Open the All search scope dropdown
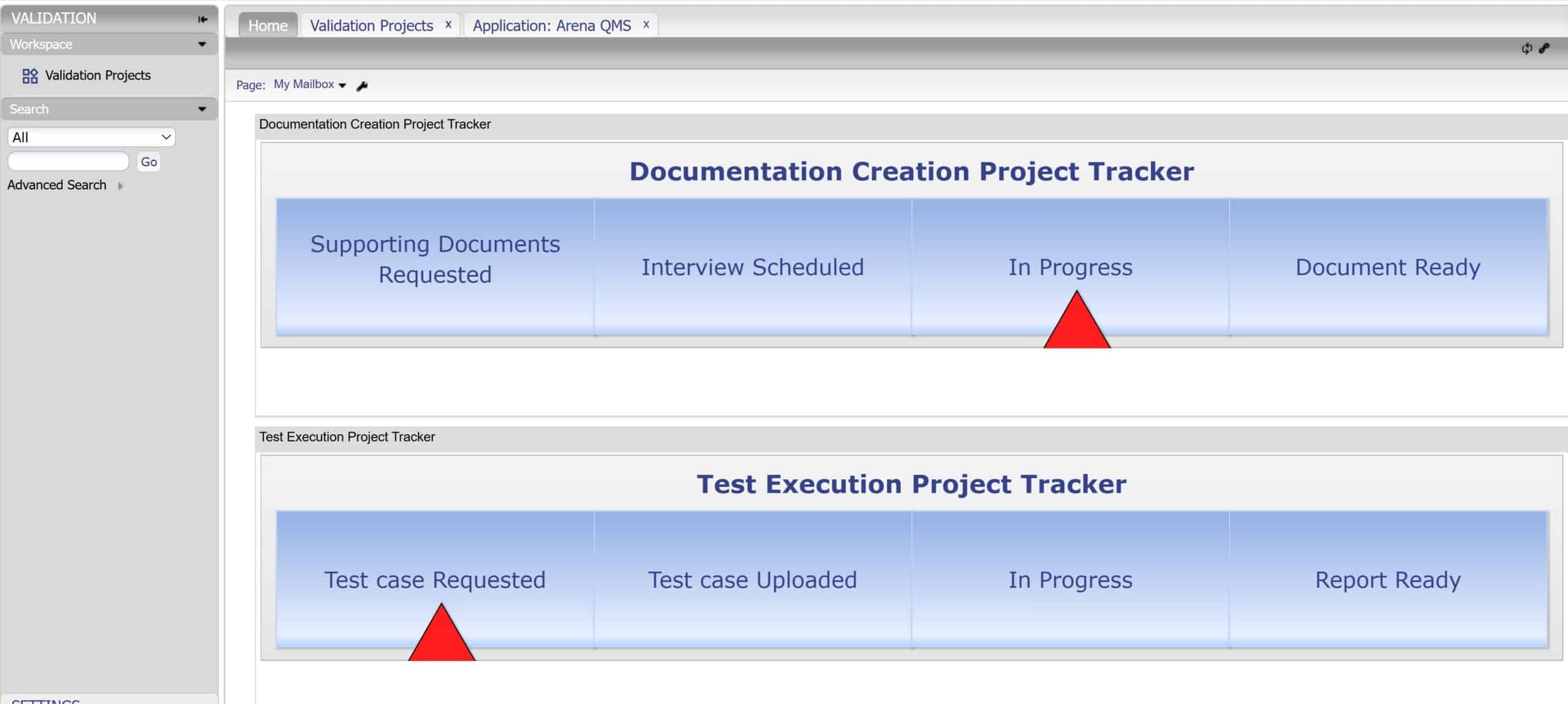Image resolution: width=1568 pixels, height=704 pixels. 91,137
